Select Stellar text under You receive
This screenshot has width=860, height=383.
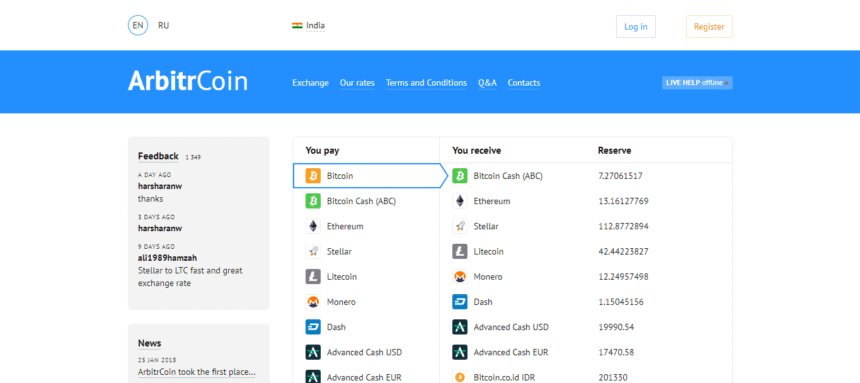pyautogui.click(x=486, y=227)
